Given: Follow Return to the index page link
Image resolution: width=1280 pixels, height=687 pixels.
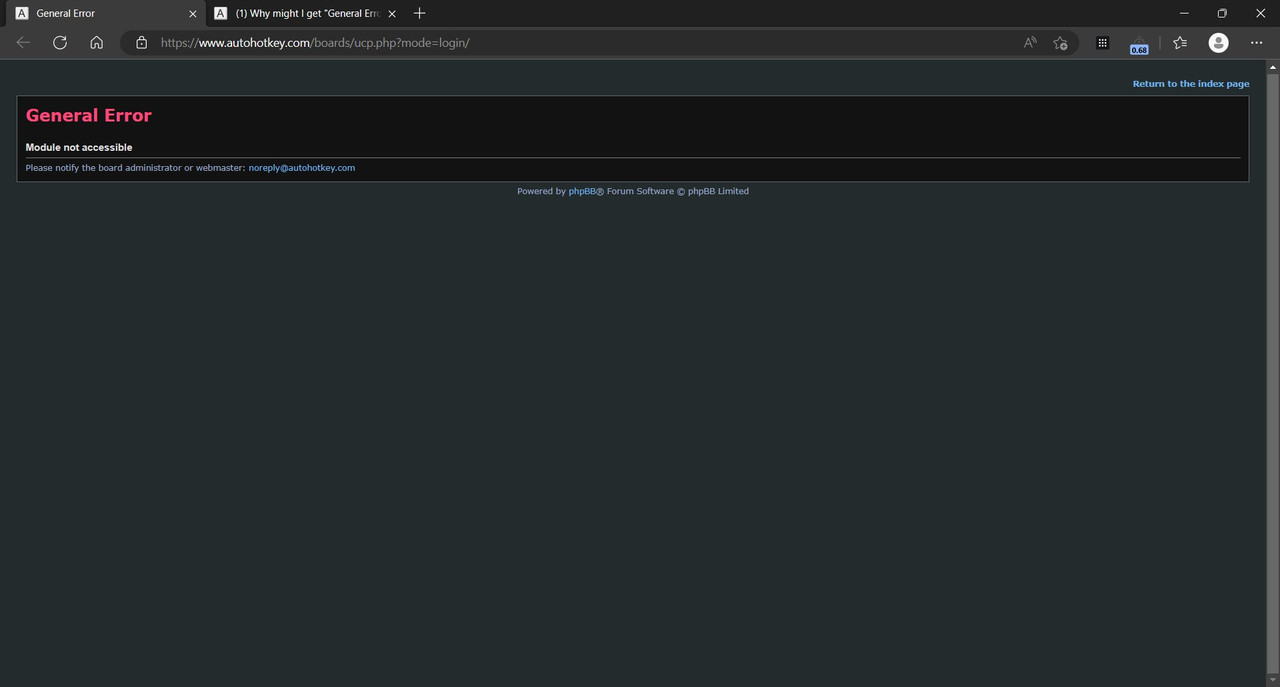Looking at the screenshot, I should tap(1191, 84).
